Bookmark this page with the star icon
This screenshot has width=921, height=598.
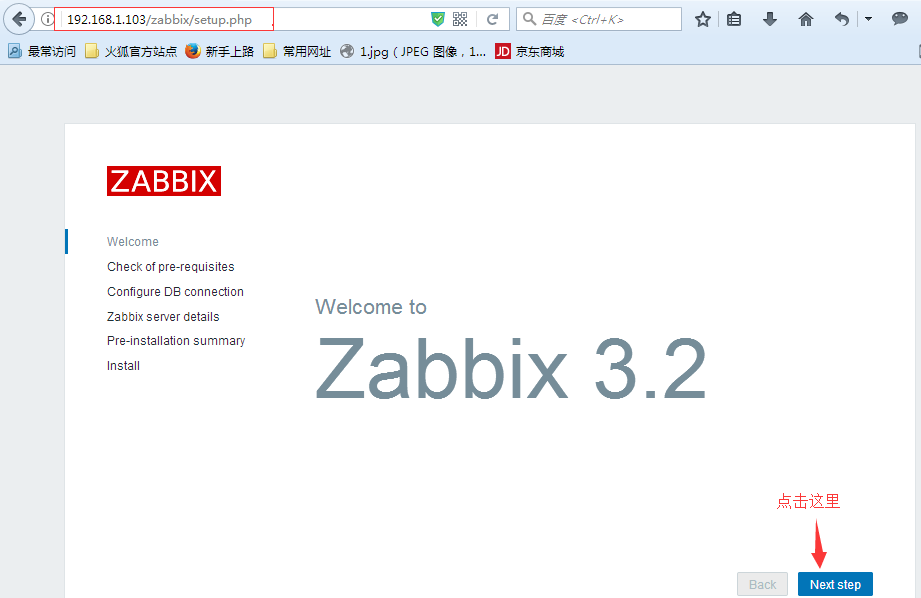point(703,19)
